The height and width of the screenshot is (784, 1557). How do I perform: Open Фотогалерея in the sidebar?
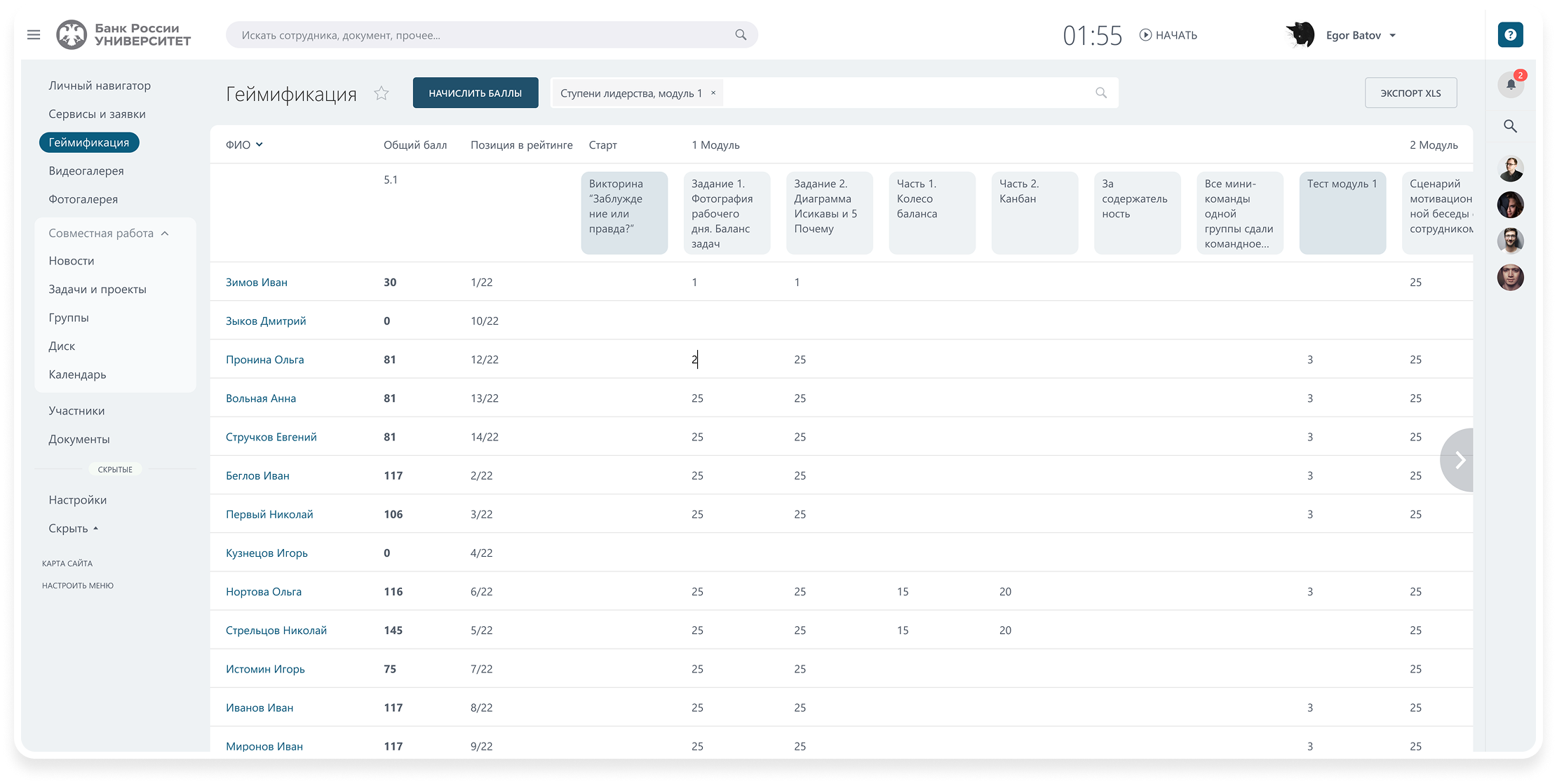83,200
